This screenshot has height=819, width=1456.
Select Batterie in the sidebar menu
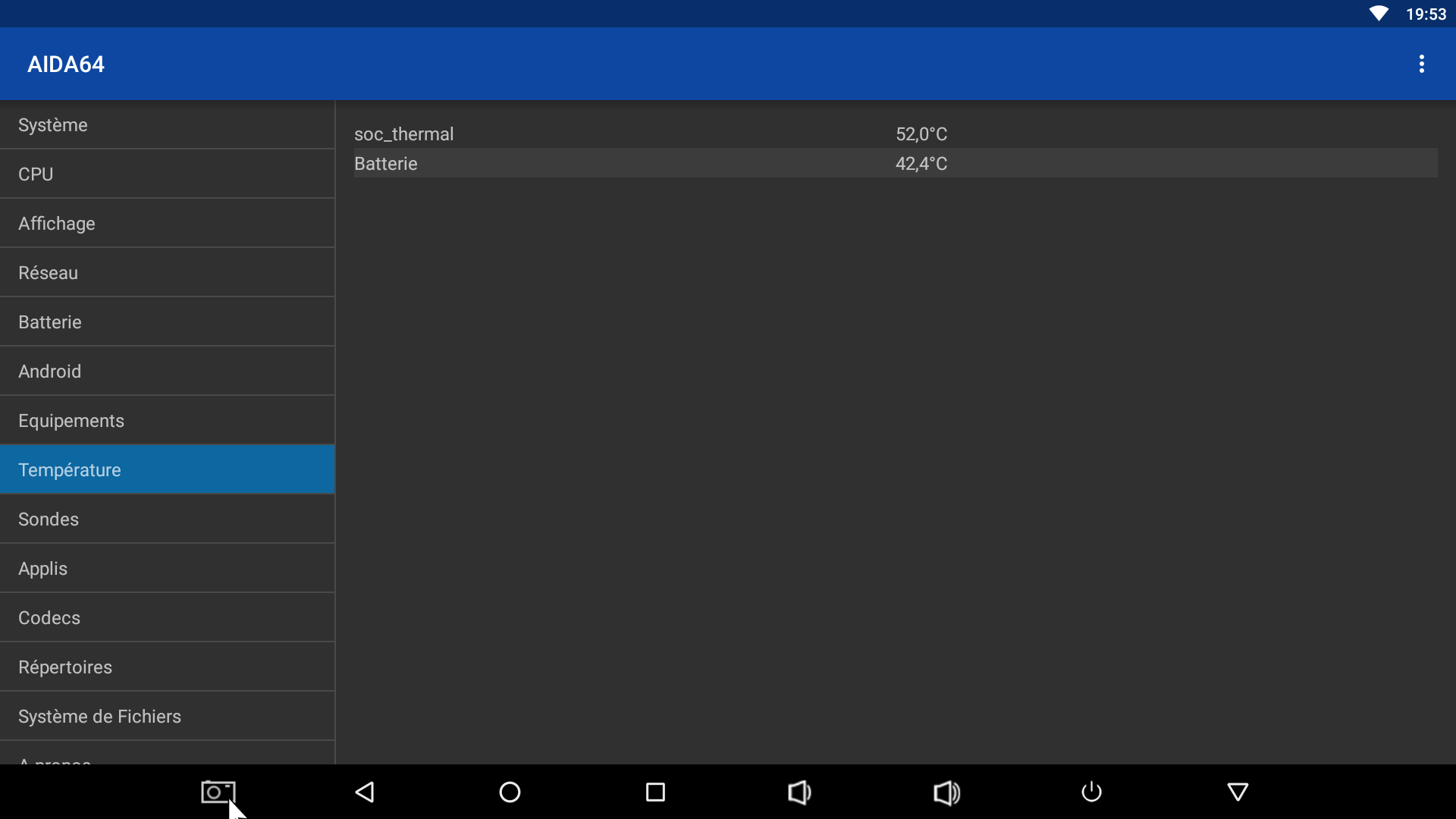pyautogui.click(x=167, y=322)
